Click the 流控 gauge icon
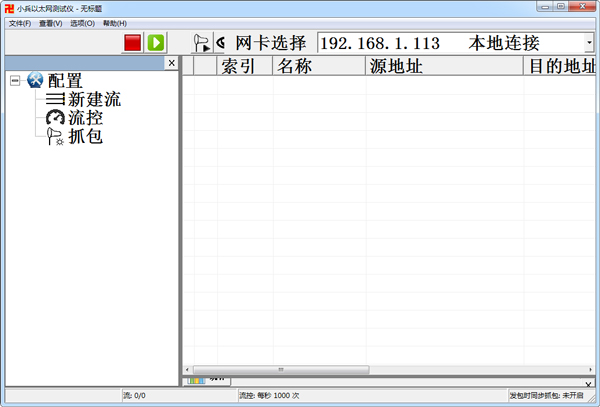 pyautogui.click(x=55, y=117)
